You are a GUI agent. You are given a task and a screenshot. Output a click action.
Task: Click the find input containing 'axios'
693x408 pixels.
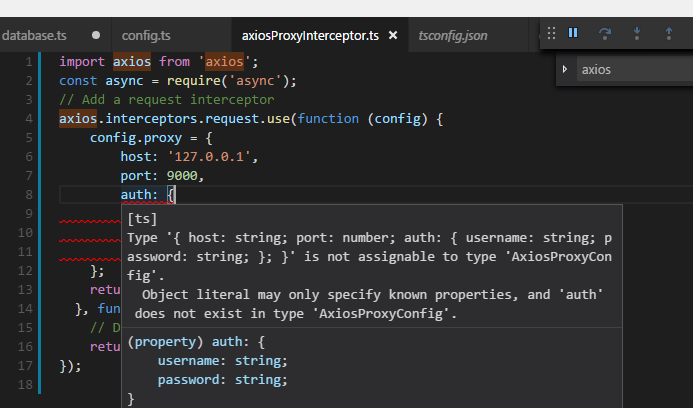[635, 69]
